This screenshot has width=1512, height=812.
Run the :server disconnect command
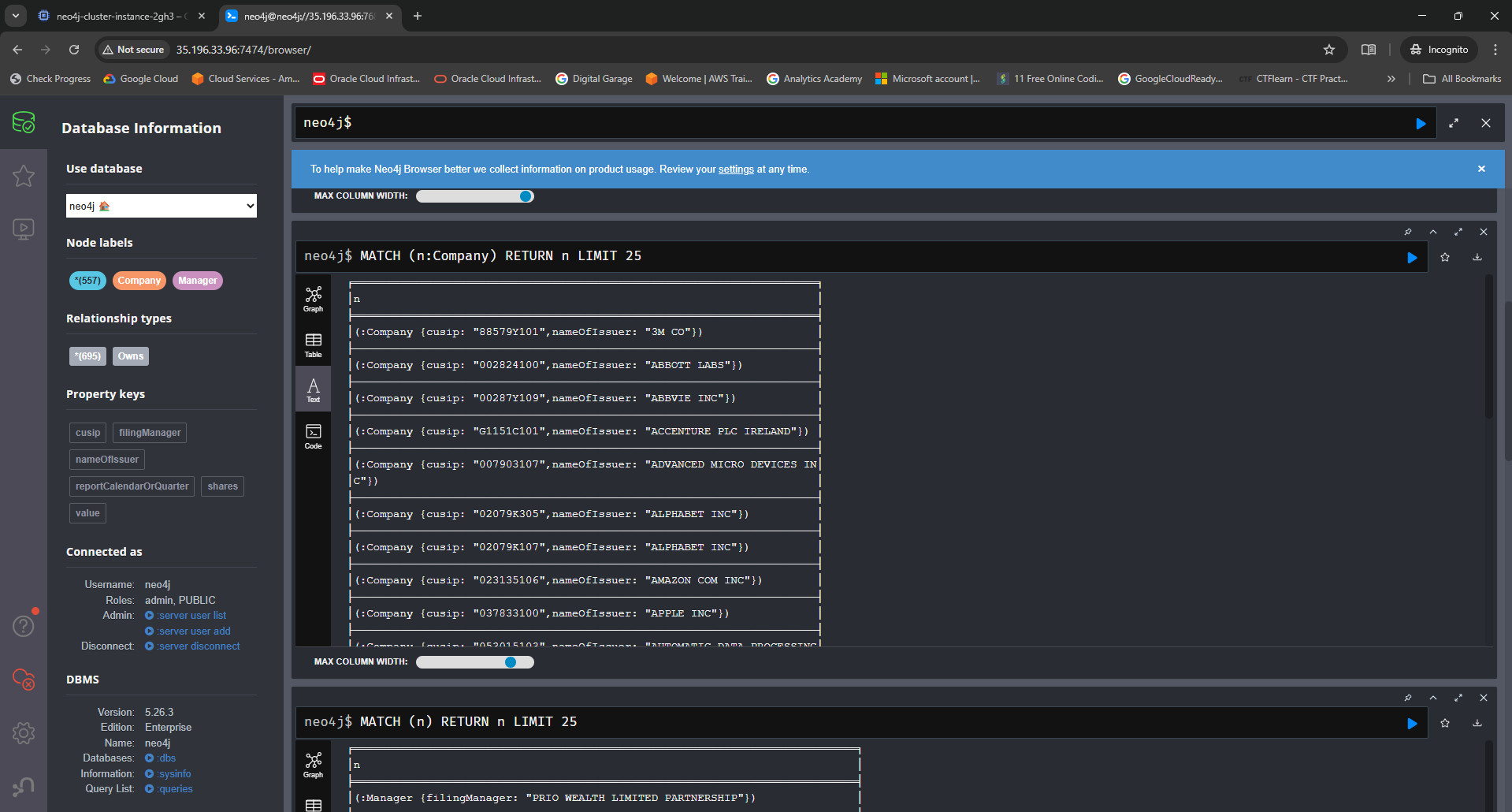pyautogui.click(x=193, y=646)
